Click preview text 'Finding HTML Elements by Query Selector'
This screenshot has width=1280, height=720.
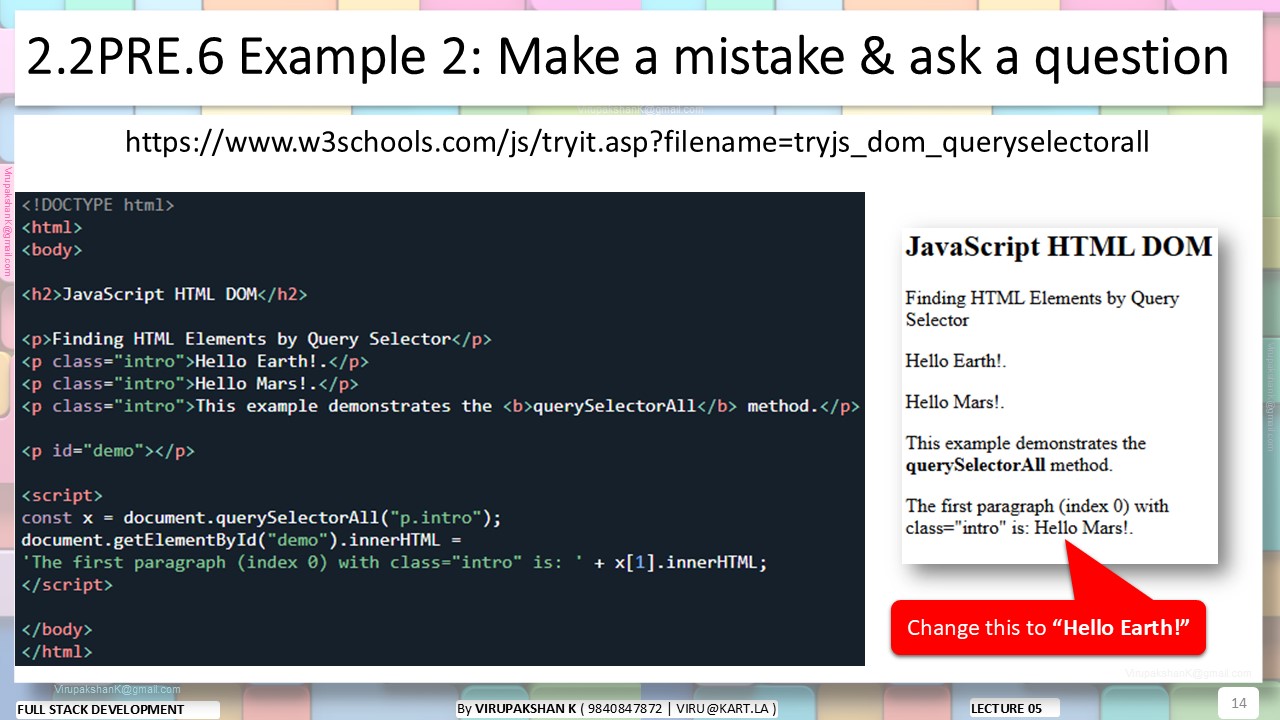[x=1042, y=309]
